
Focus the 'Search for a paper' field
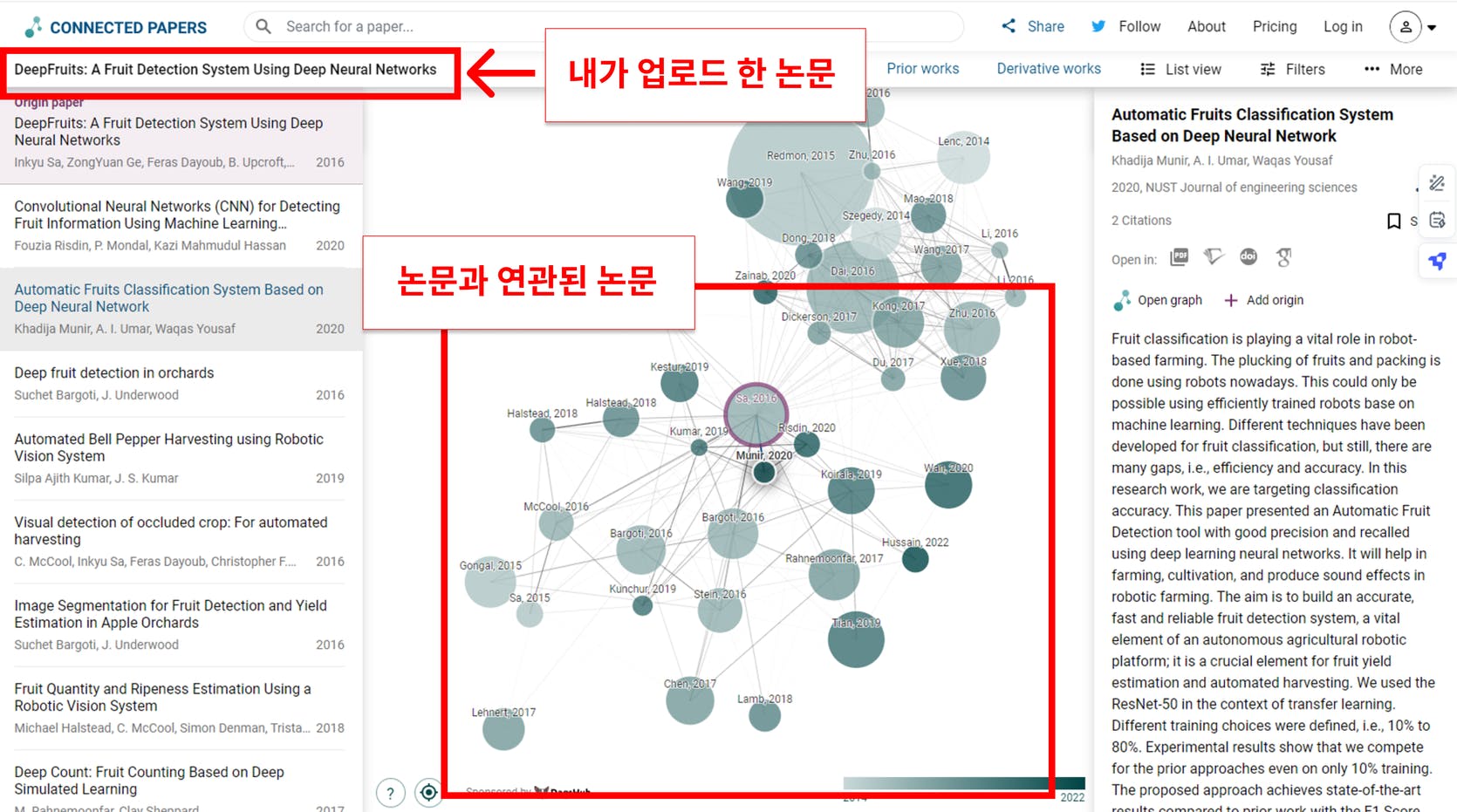tap(604, 26)
